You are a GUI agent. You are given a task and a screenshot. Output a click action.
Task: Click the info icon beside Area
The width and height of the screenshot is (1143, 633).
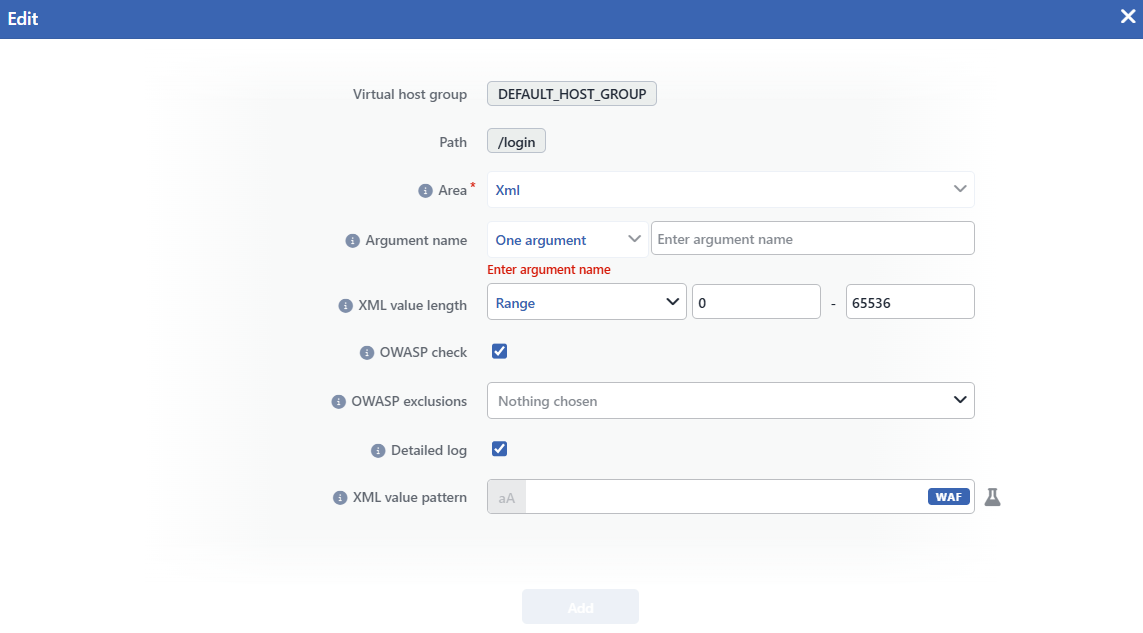[425, 190]
